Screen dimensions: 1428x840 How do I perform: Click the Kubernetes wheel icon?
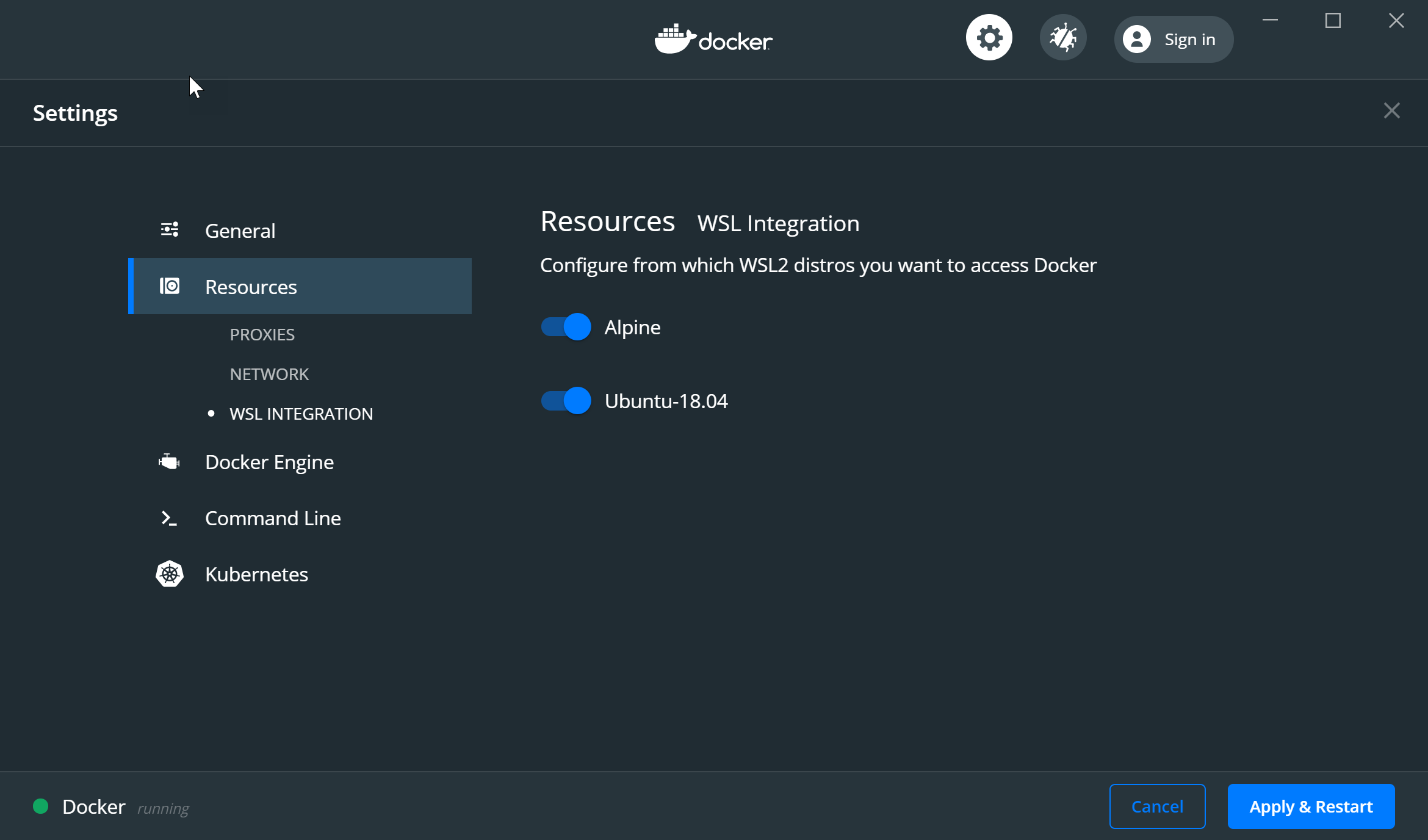(170, 574)
